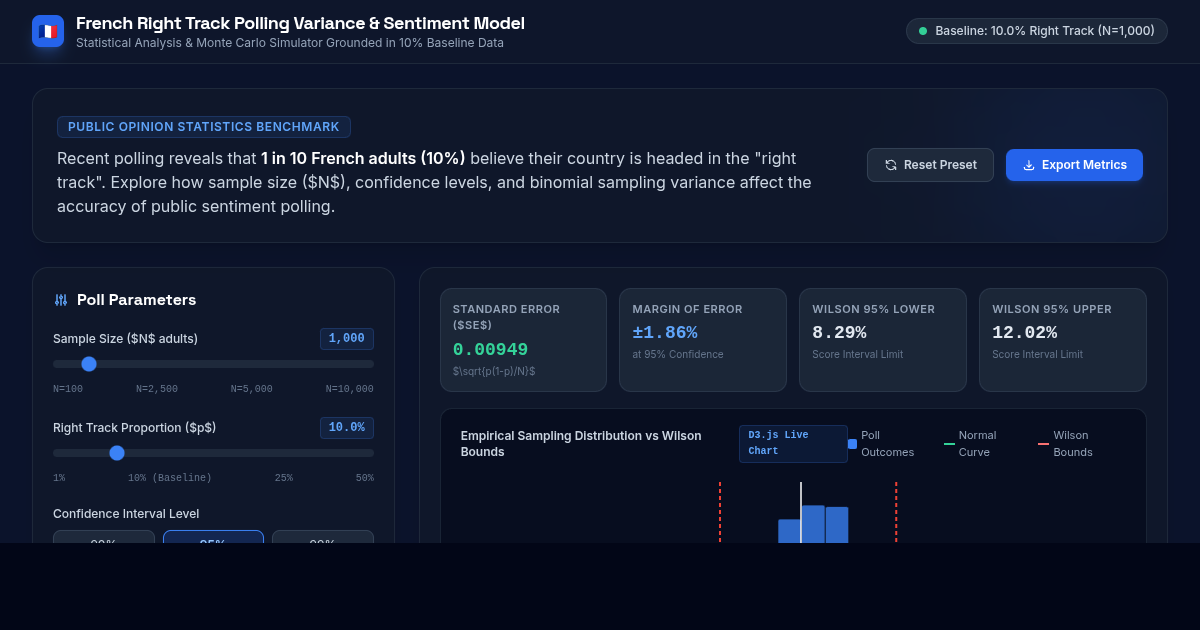Click the Margin of Error ±1.86% value

(x=665, y=332)
